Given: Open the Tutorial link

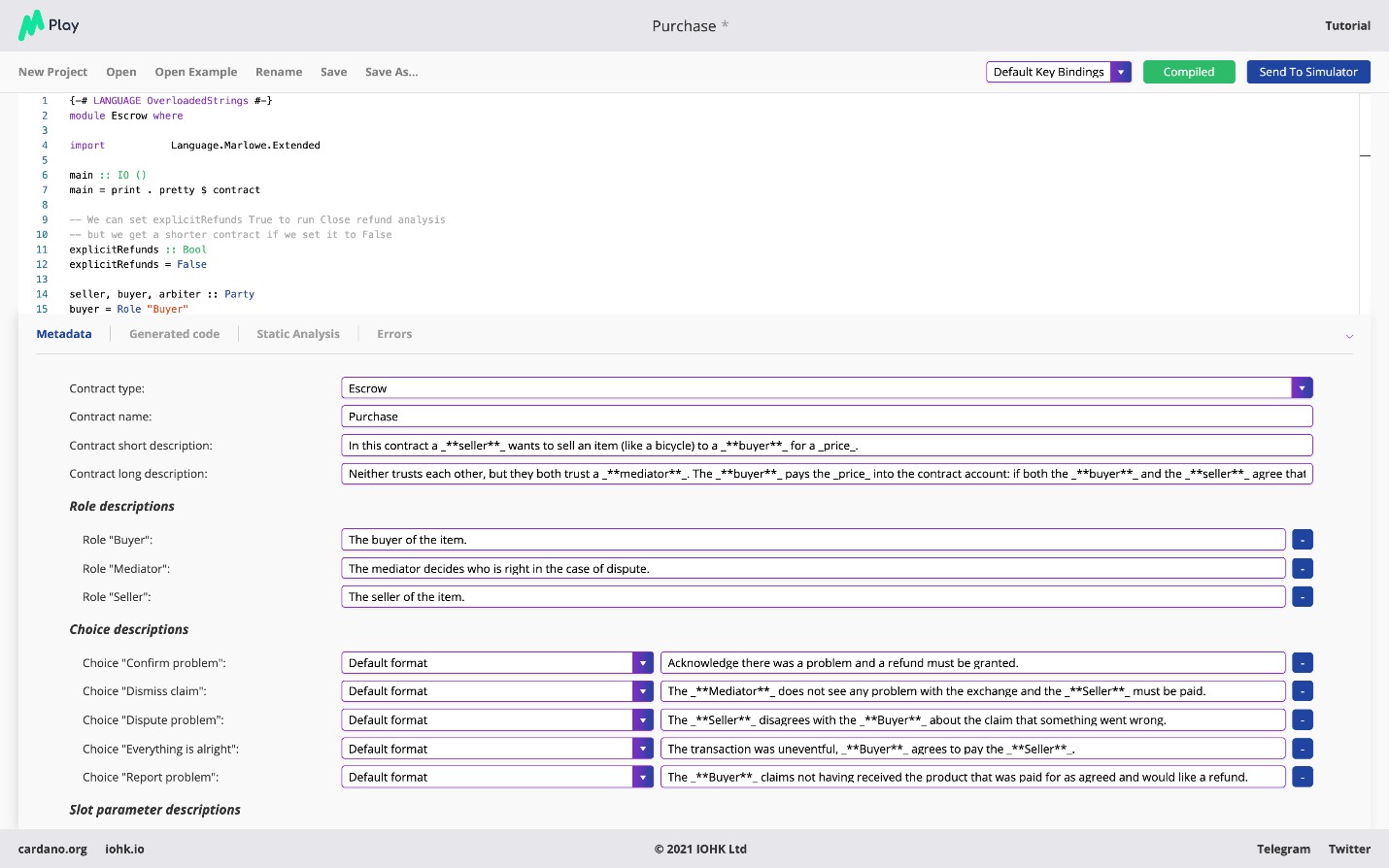Looking at the screenshot, I should (1348, 26).
